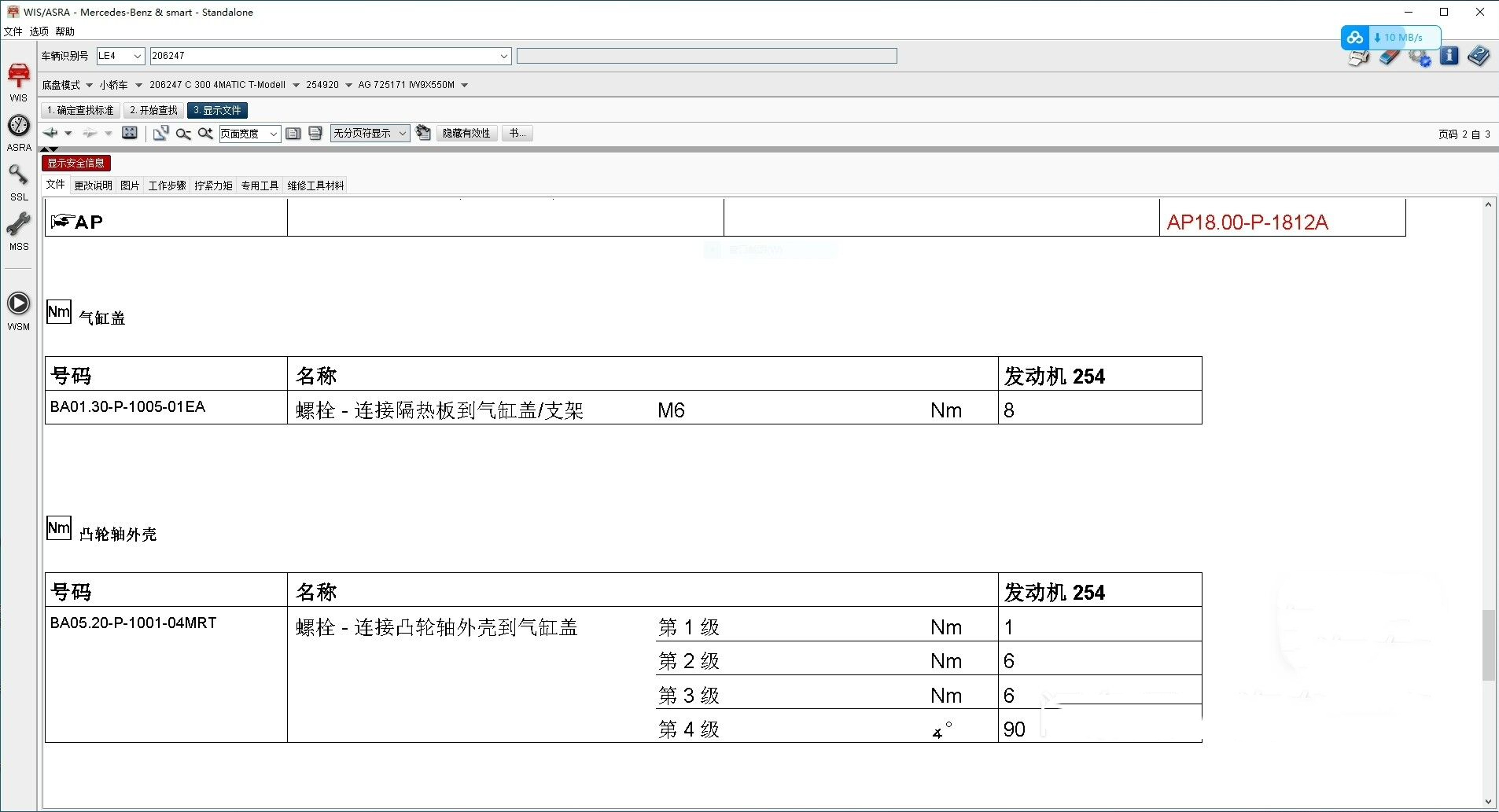Click the Baidu cloud download widget
The image size is (1499, 812).
coord(1390,37)
